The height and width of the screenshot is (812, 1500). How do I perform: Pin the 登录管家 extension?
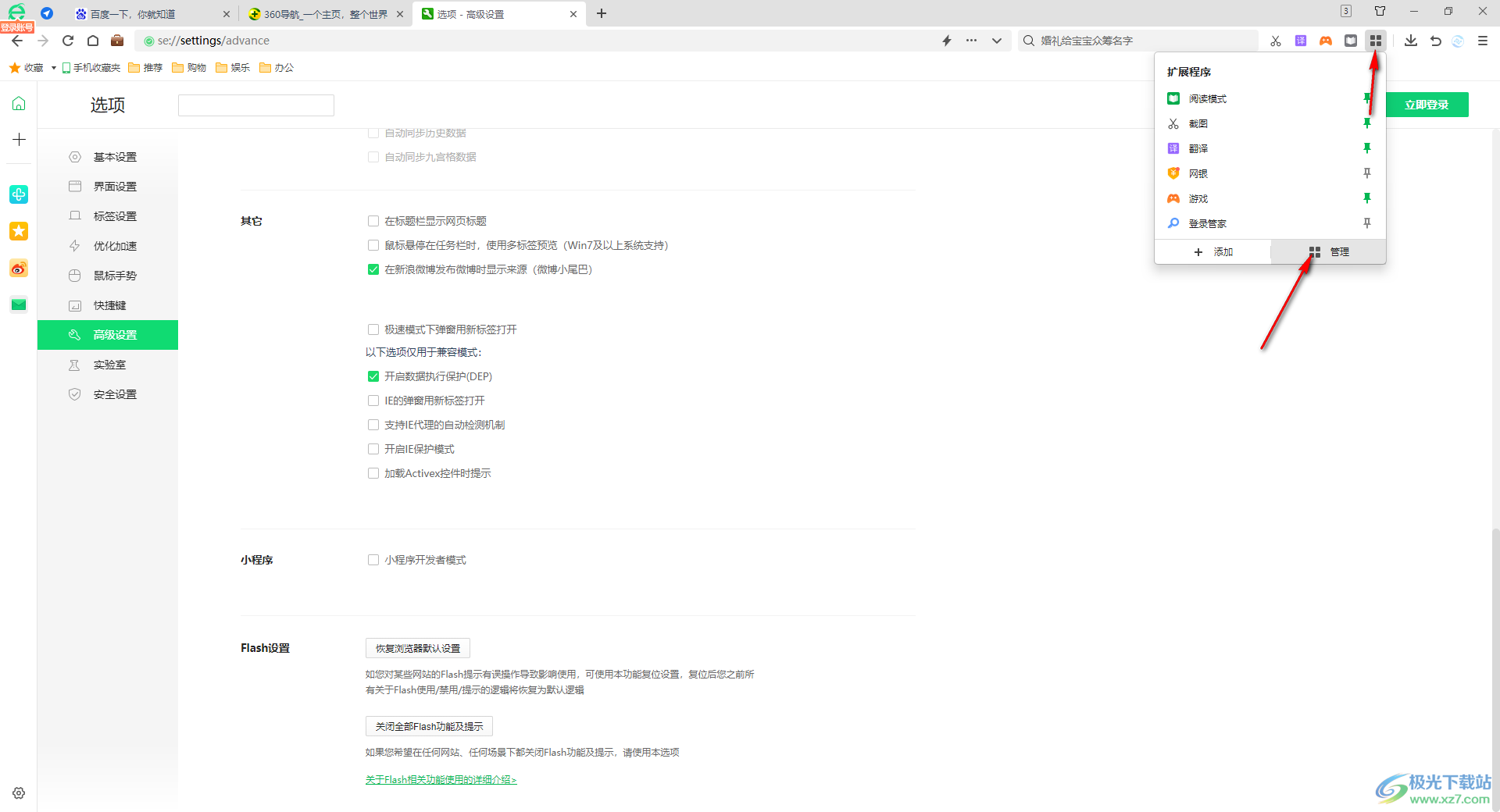tap(1367, 223)
